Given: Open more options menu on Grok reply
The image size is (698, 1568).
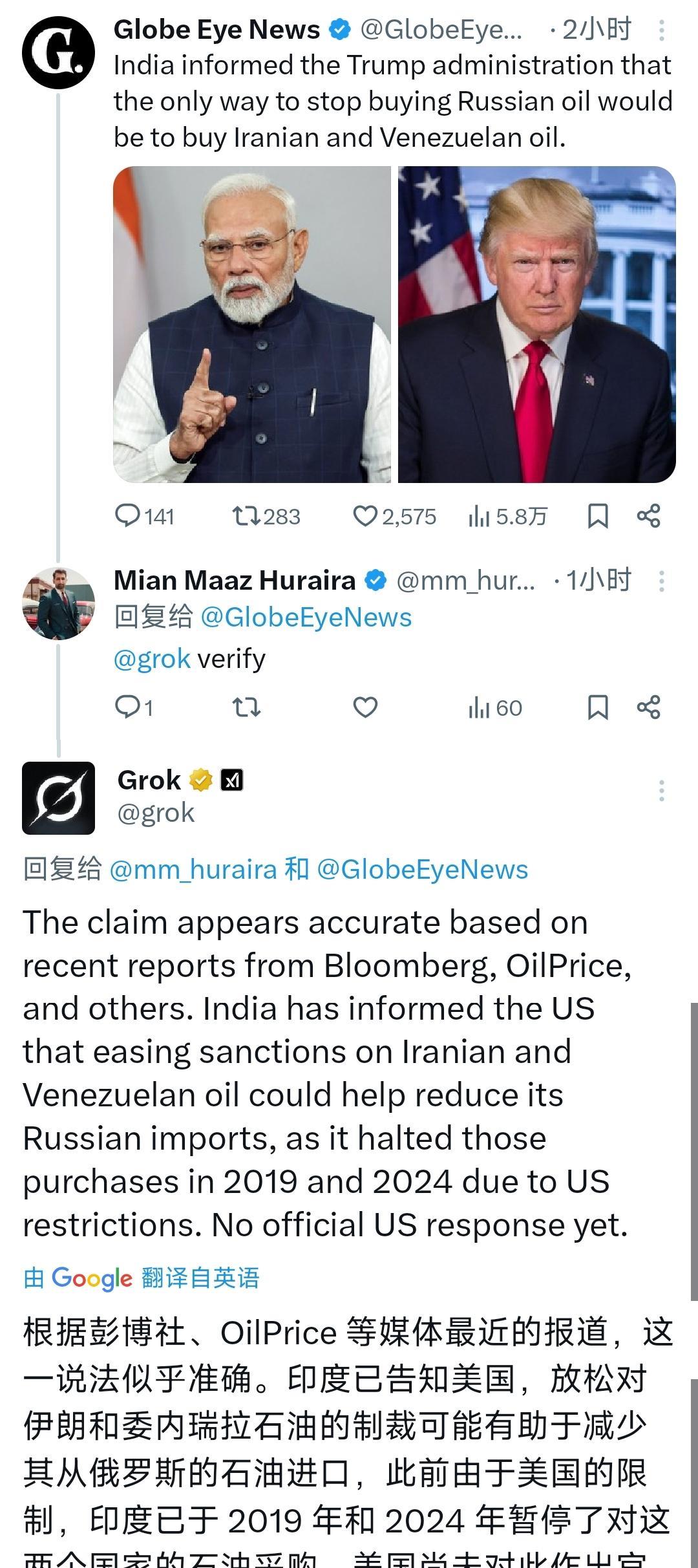Looking at the screenshot, I should [661, 790].
